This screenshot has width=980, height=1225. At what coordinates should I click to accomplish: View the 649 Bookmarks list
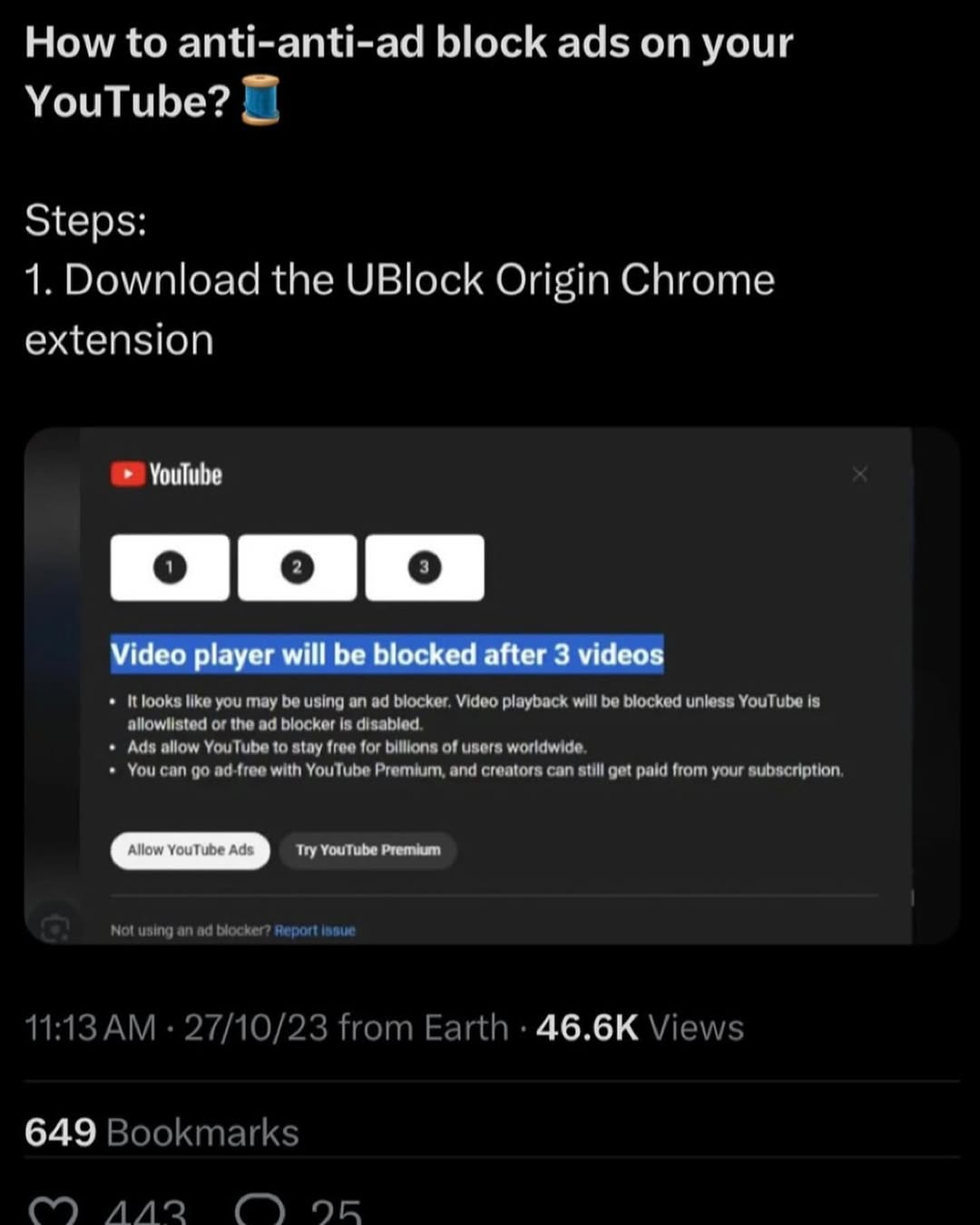coord(162,1132)
